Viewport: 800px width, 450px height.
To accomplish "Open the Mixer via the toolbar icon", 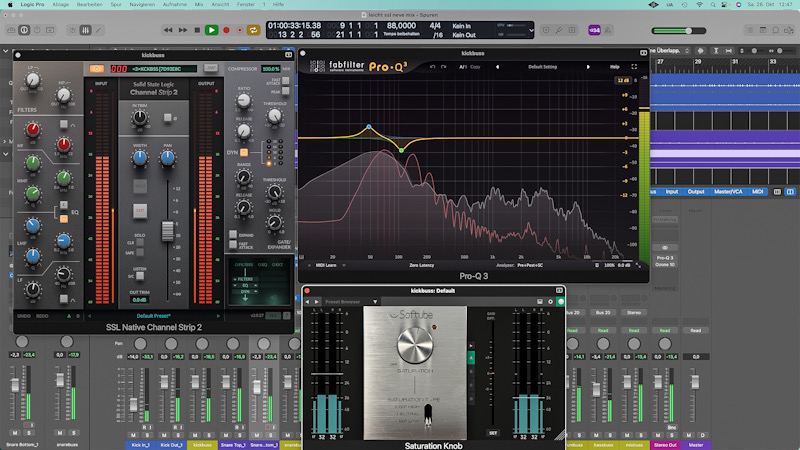I will pos(85,30).
